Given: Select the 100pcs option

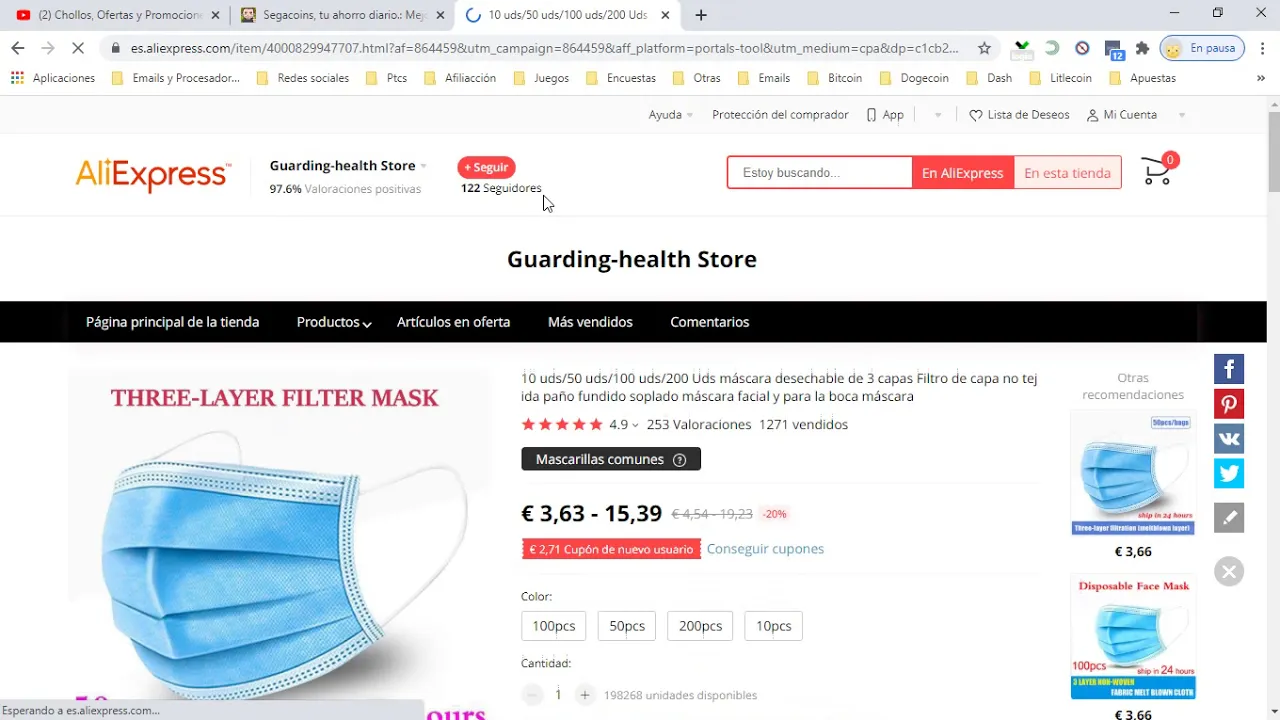Looking at the screenshot, I should (554, 626).
